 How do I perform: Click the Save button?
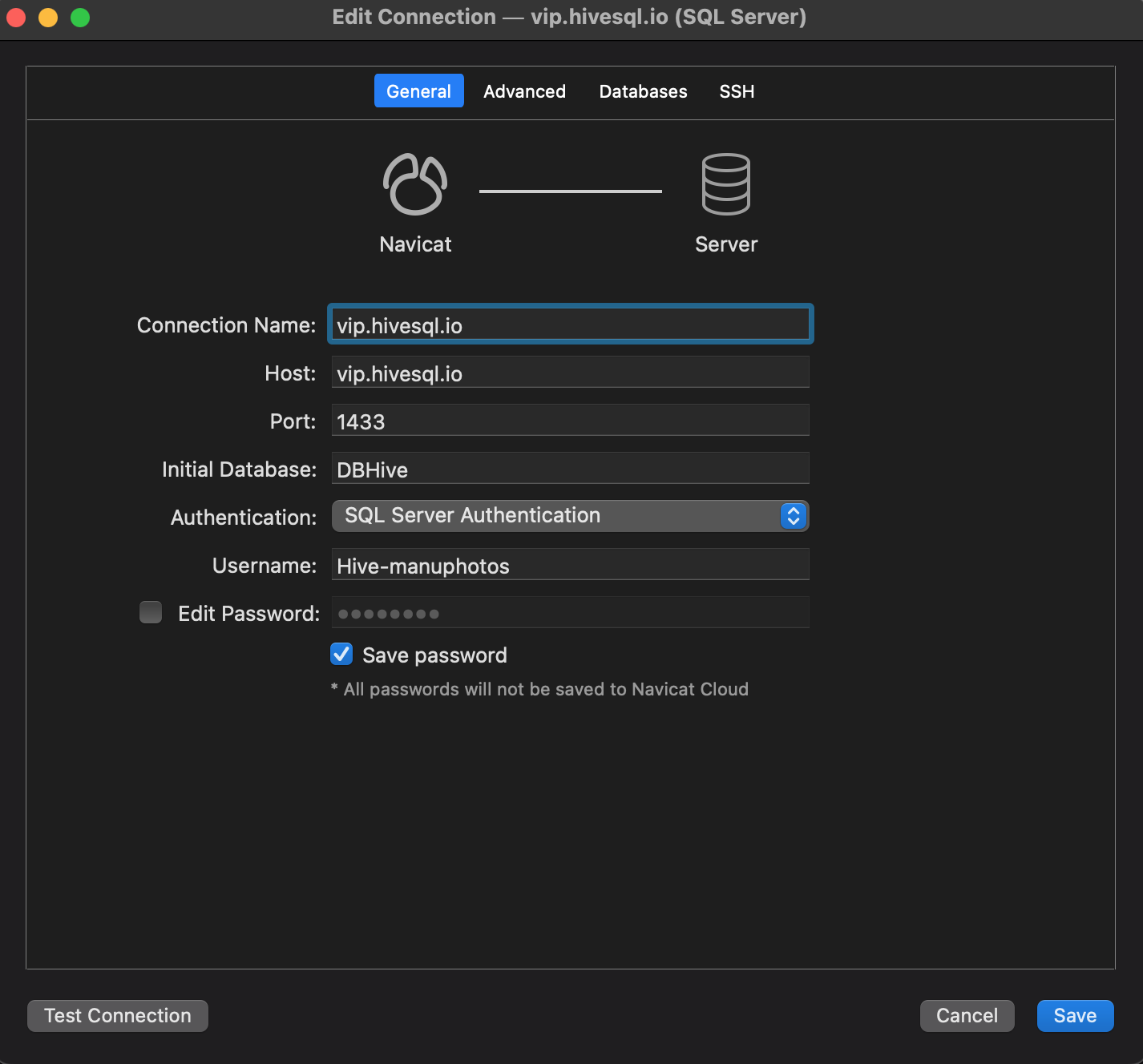(1076, 1016)
